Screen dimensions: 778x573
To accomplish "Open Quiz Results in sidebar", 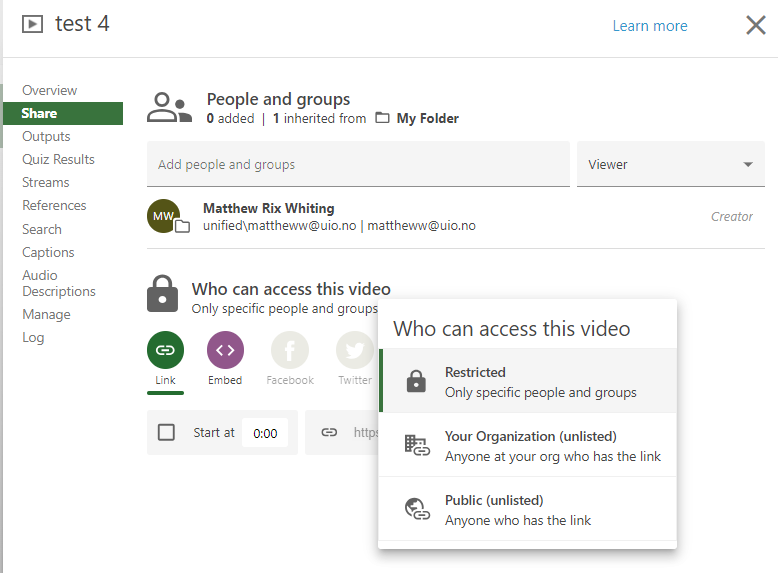I will (x=58, y=159).
